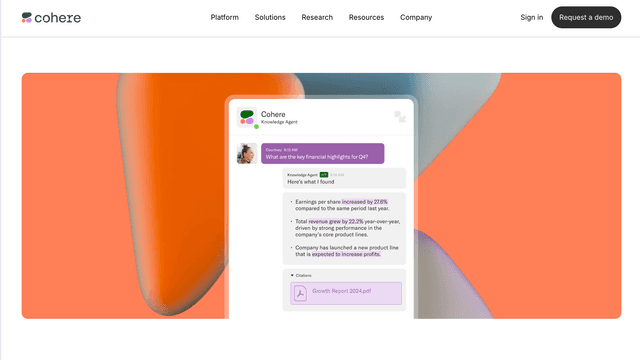
Task: Click the faded logo icon in chat header
Action: [x=400, y=117]
